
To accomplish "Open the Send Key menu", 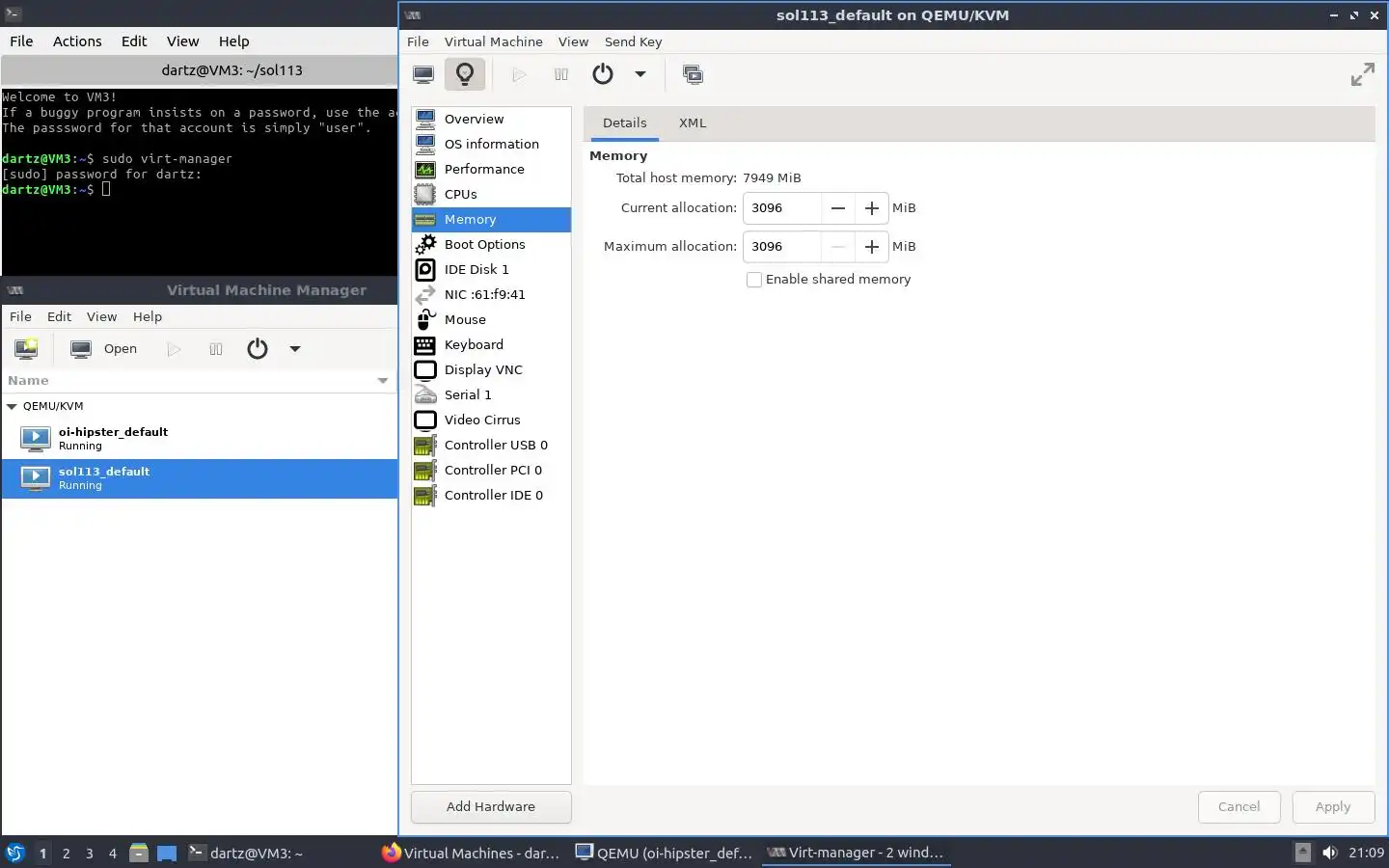I will pyautogui.click(x=633, y=41).
